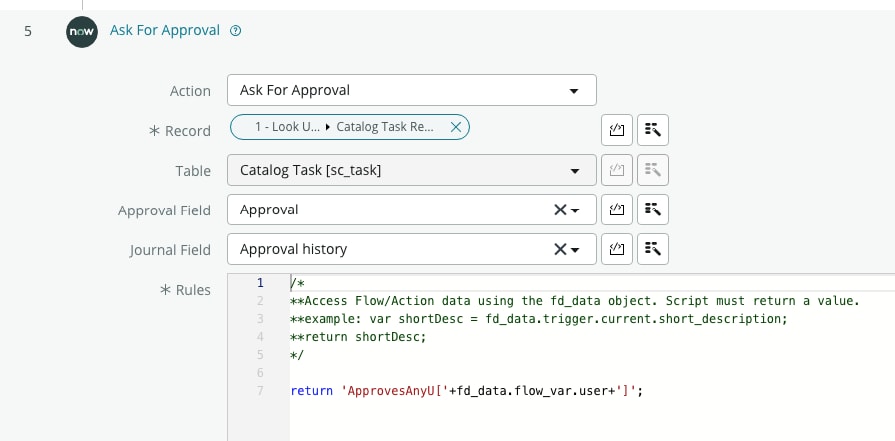Open data pill picker for Approval Field

[x=652, y=209]
